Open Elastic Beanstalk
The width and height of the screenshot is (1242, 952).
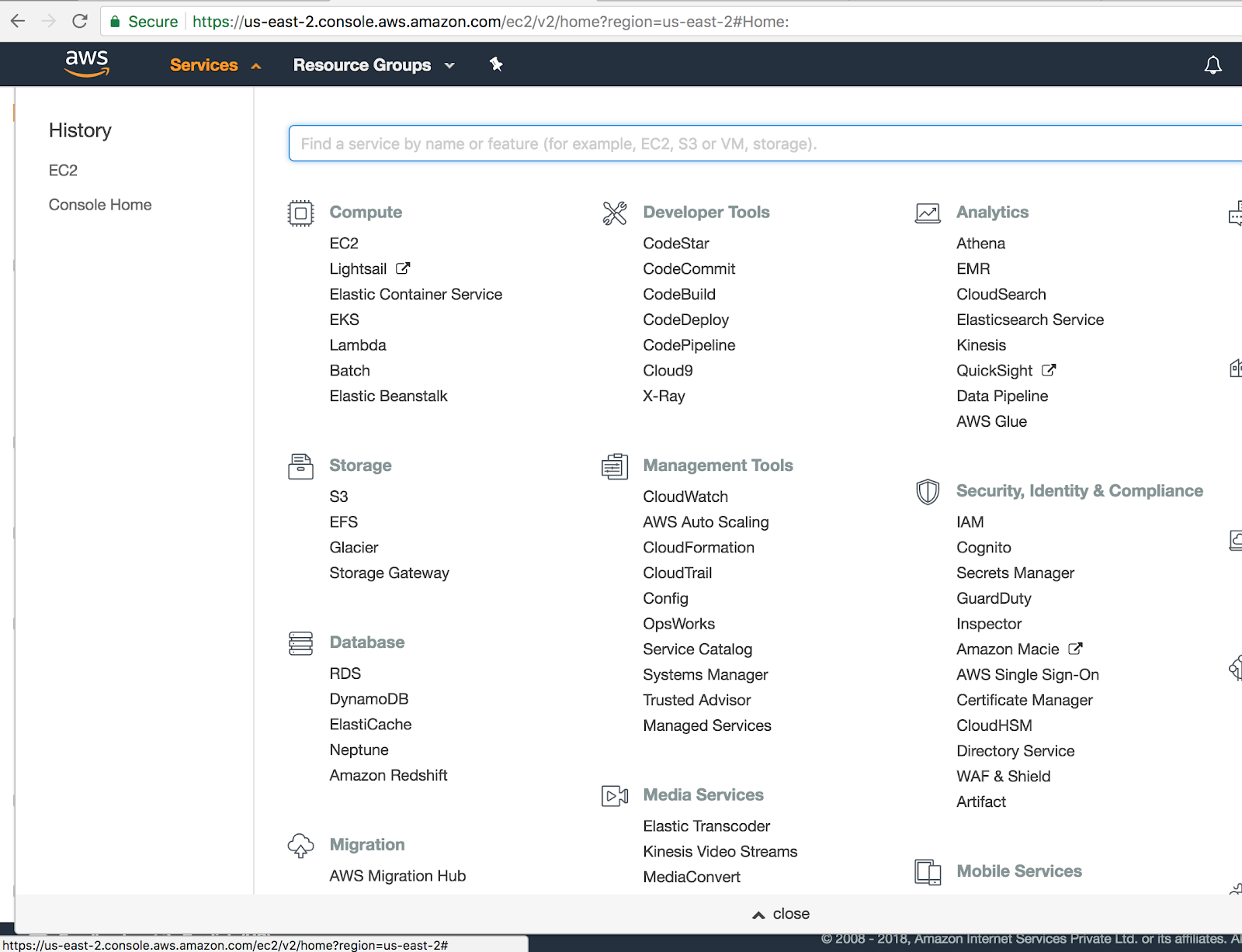click(389, 396)
